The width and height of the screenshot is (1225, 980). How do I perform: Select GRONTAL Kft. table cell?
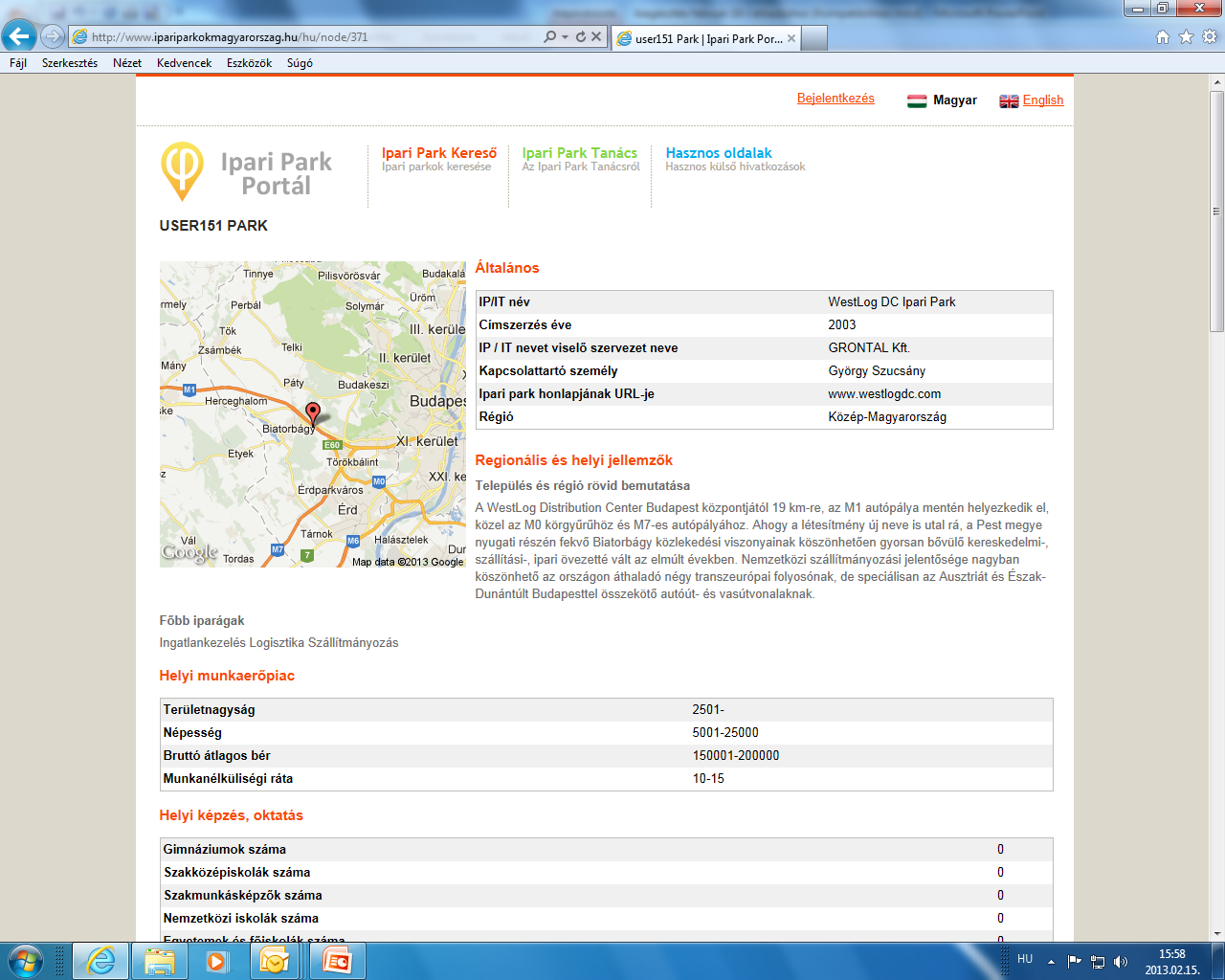click(869, 347)
